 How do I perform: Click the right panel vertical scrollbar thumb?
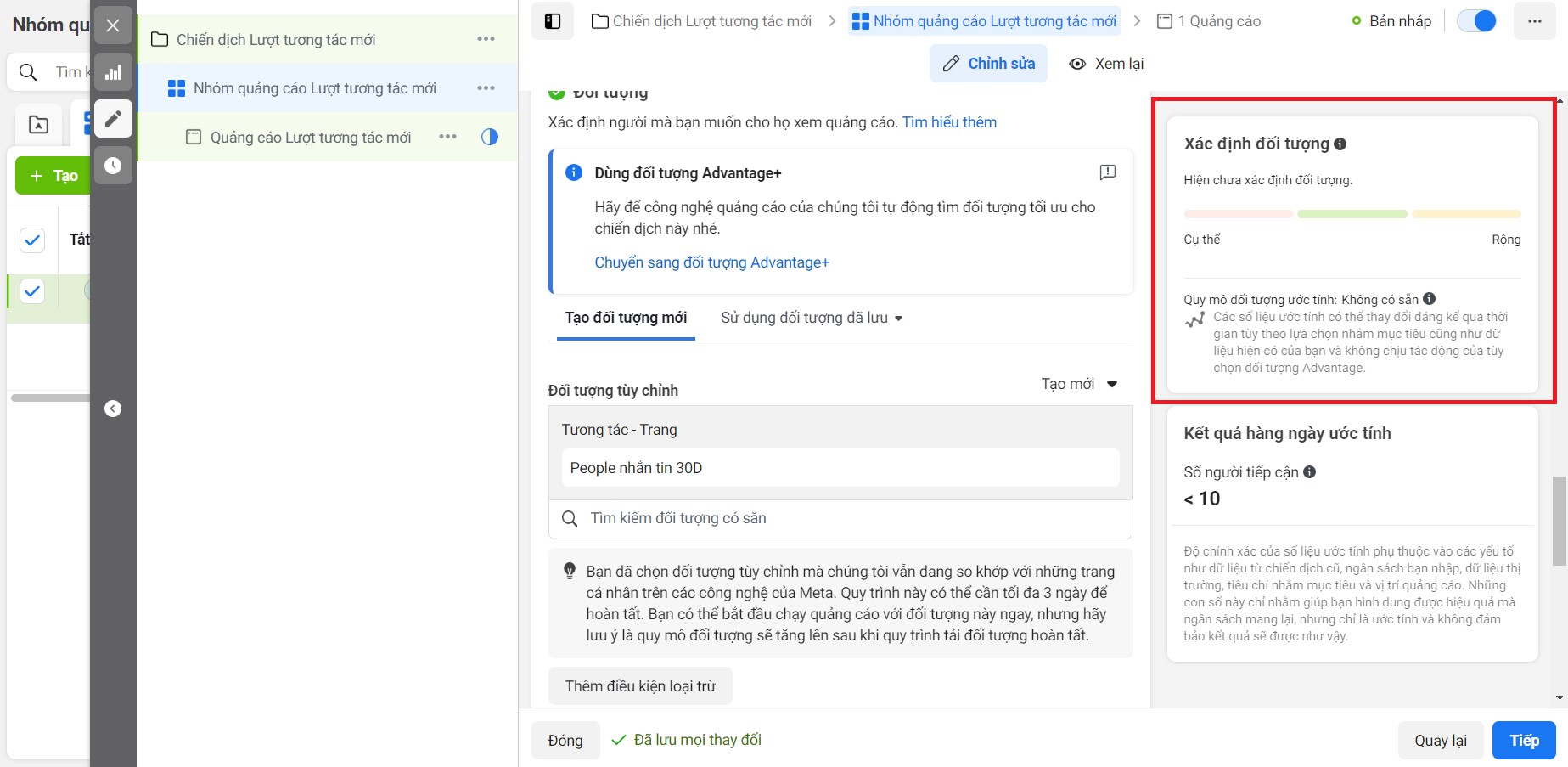click(x=1560, y=521)
